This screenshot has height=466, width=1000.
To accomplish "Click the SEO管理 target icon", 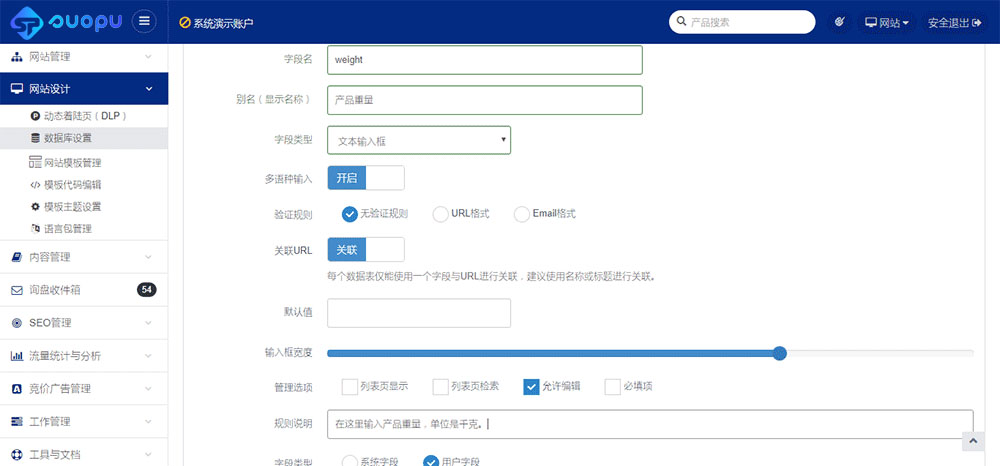I will pos(17,323).
